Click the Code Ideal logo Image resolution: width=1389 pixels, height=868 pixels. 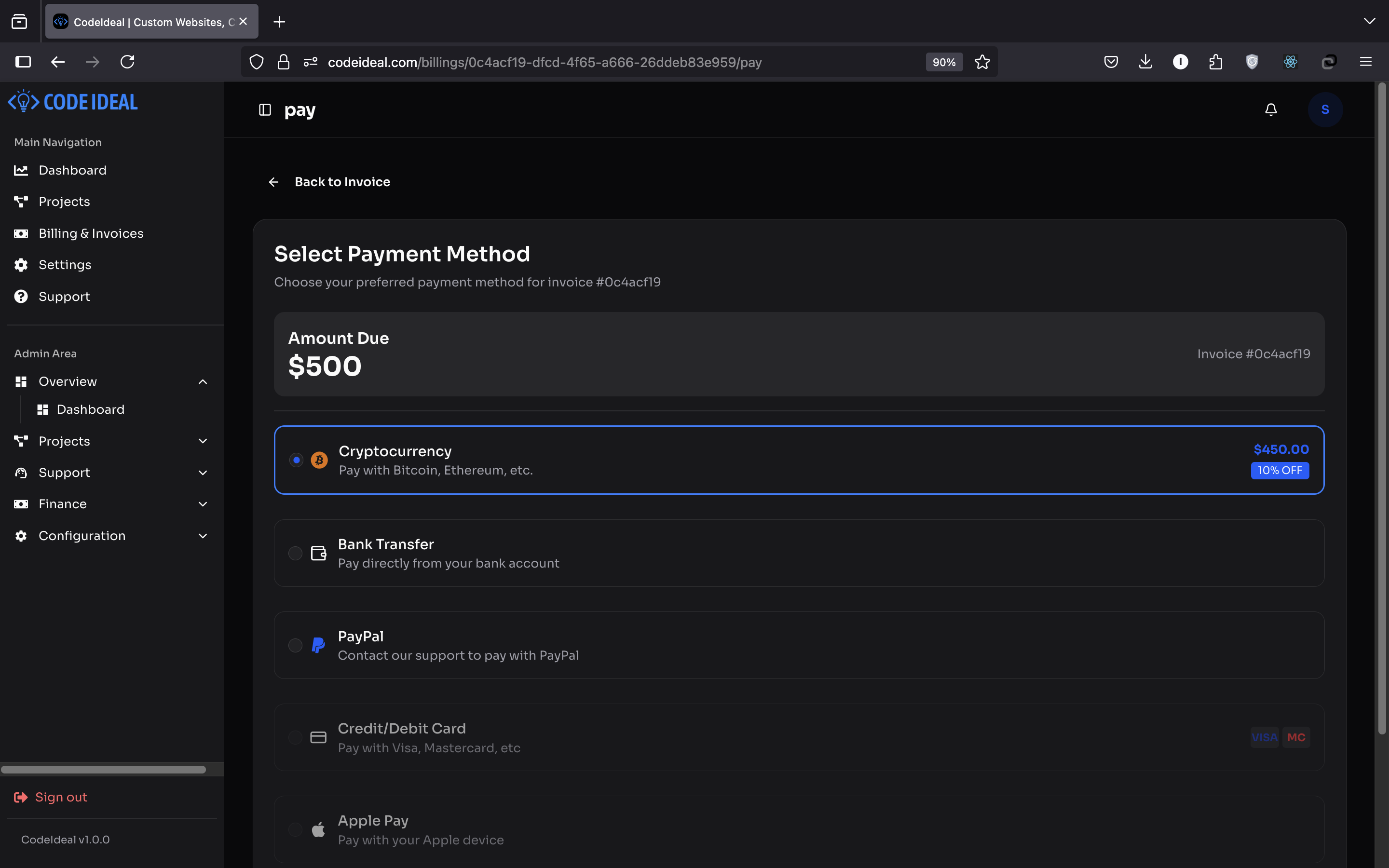(x=73, y=102)
